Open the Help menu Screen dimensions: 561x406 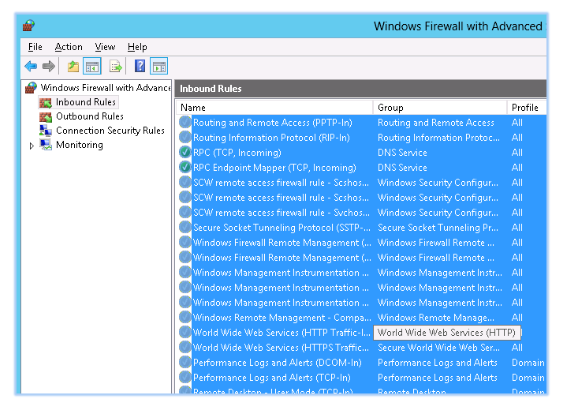tap(137, 47)
